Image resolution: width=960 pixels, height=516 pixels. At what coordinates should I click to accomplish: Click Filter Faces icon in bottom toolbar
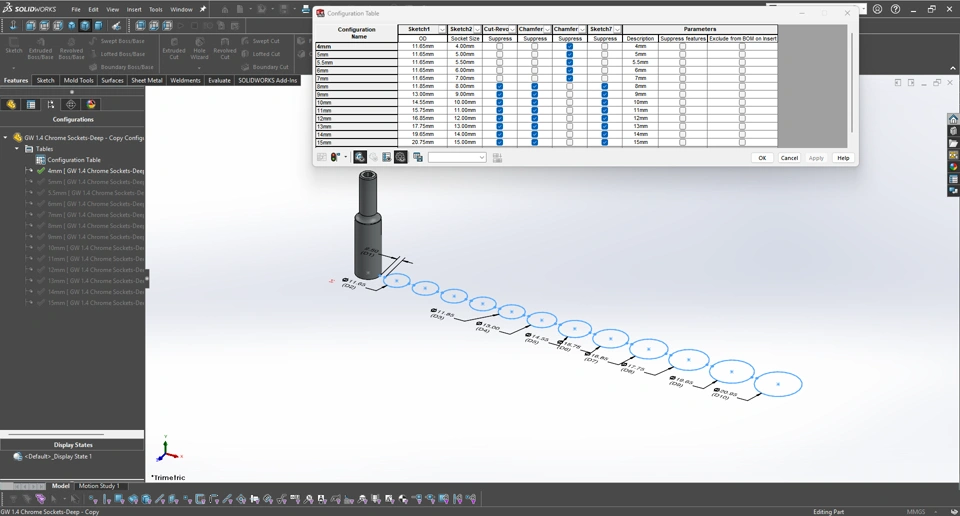(119, 499)
